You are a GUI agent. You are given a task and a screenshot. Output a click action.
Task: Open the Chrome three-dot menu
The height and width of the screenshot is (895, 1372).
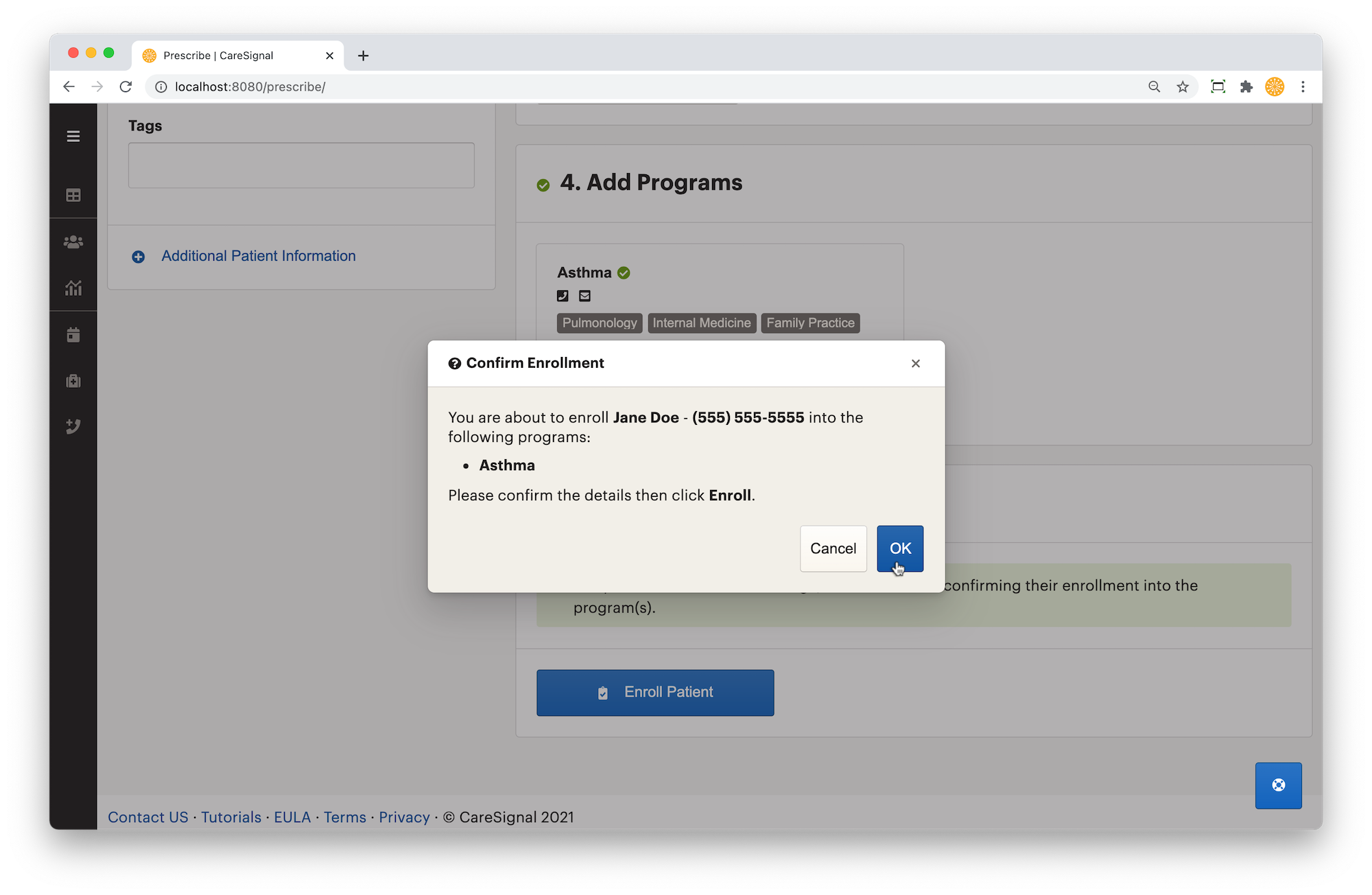pos(1303,86)
